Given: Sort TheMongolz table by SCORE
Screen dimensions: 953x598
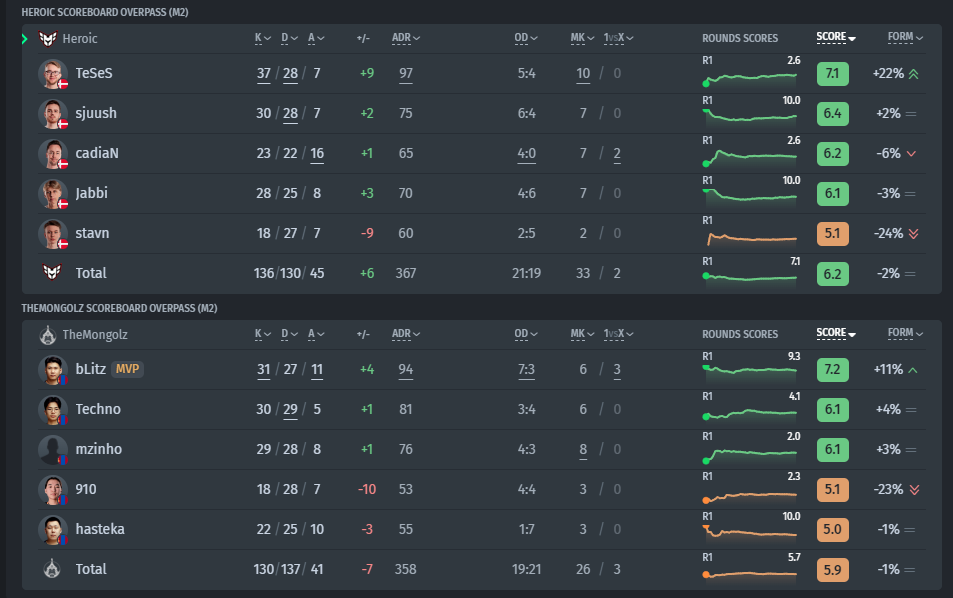Looking at the screenshot, I should [836, 333].
